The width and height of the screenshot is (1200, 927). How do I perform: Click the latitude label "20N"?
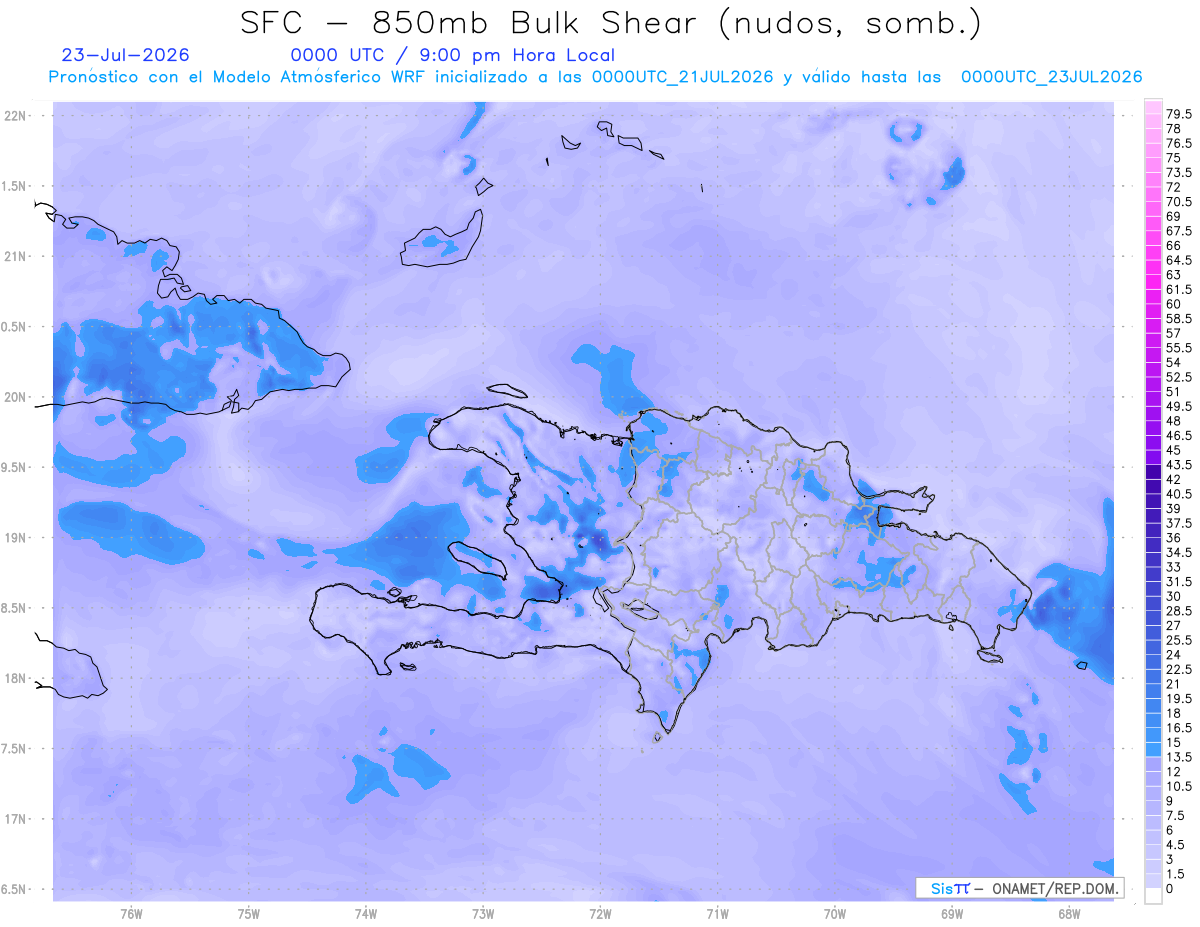pos(16,397)
